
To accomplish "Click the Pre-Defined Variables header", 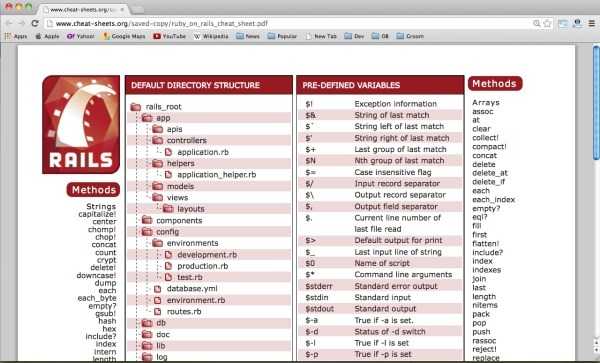I will [380, 85].
